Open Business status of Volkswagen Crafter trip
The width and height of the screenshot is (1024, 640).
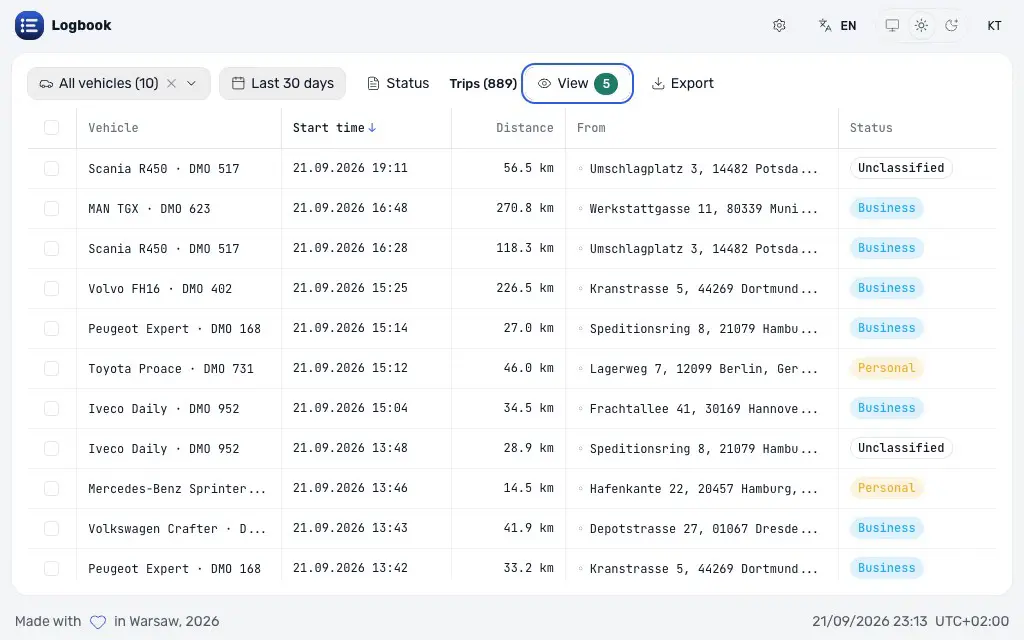click(886, 528)
